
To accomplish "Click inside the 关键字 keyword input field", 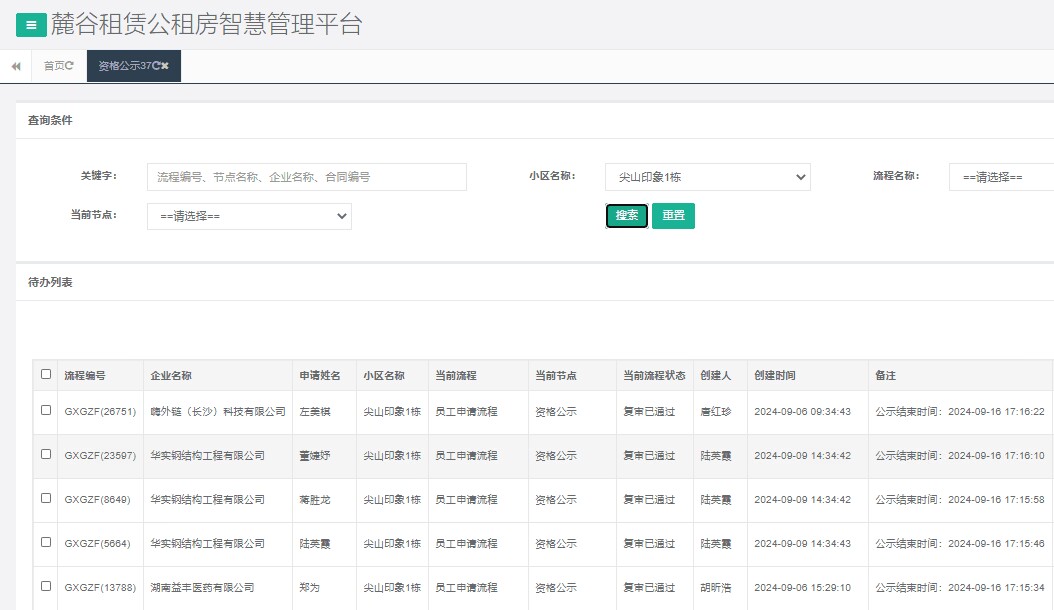I will (300, 177).
